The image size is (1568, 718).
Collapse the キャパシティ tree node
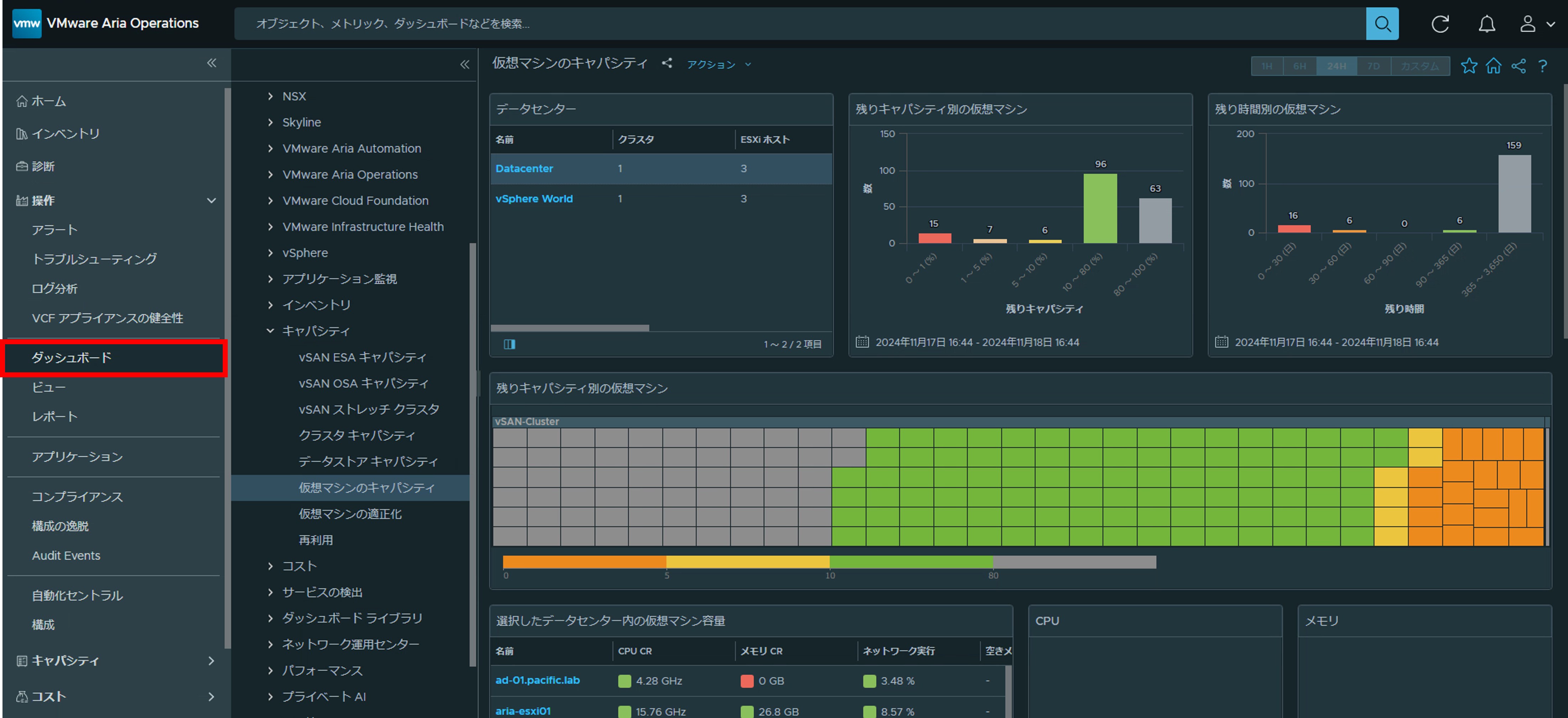click(x=270, y=331)
